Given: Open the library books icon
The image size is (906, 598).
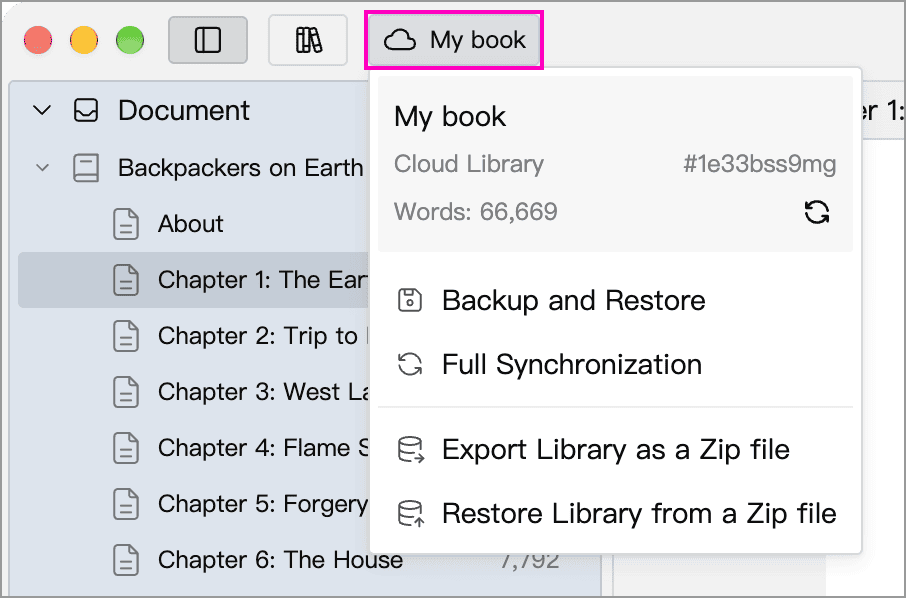Looking at the screenshot, I should (308, 40).
